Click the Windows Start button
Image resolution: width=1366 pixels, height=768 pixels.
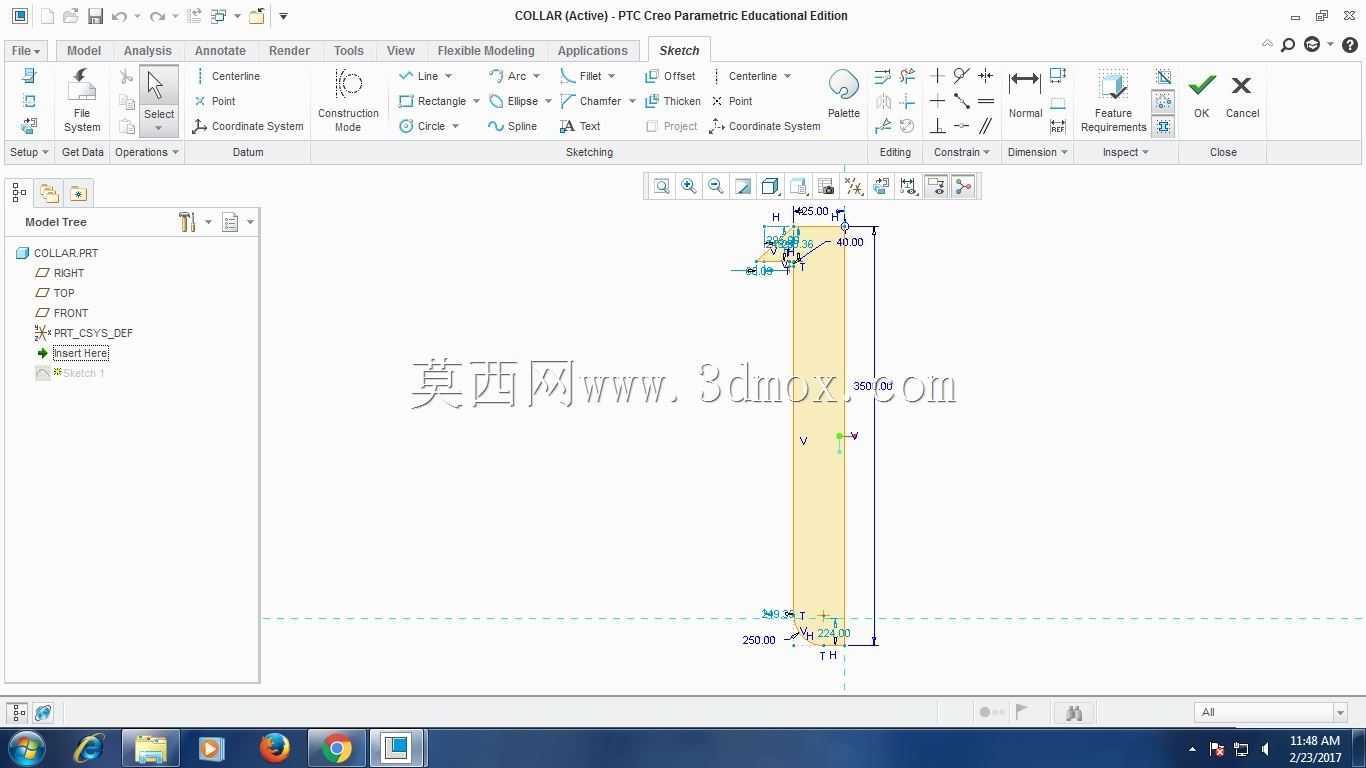pyautogui.click(x=26, y=747)
